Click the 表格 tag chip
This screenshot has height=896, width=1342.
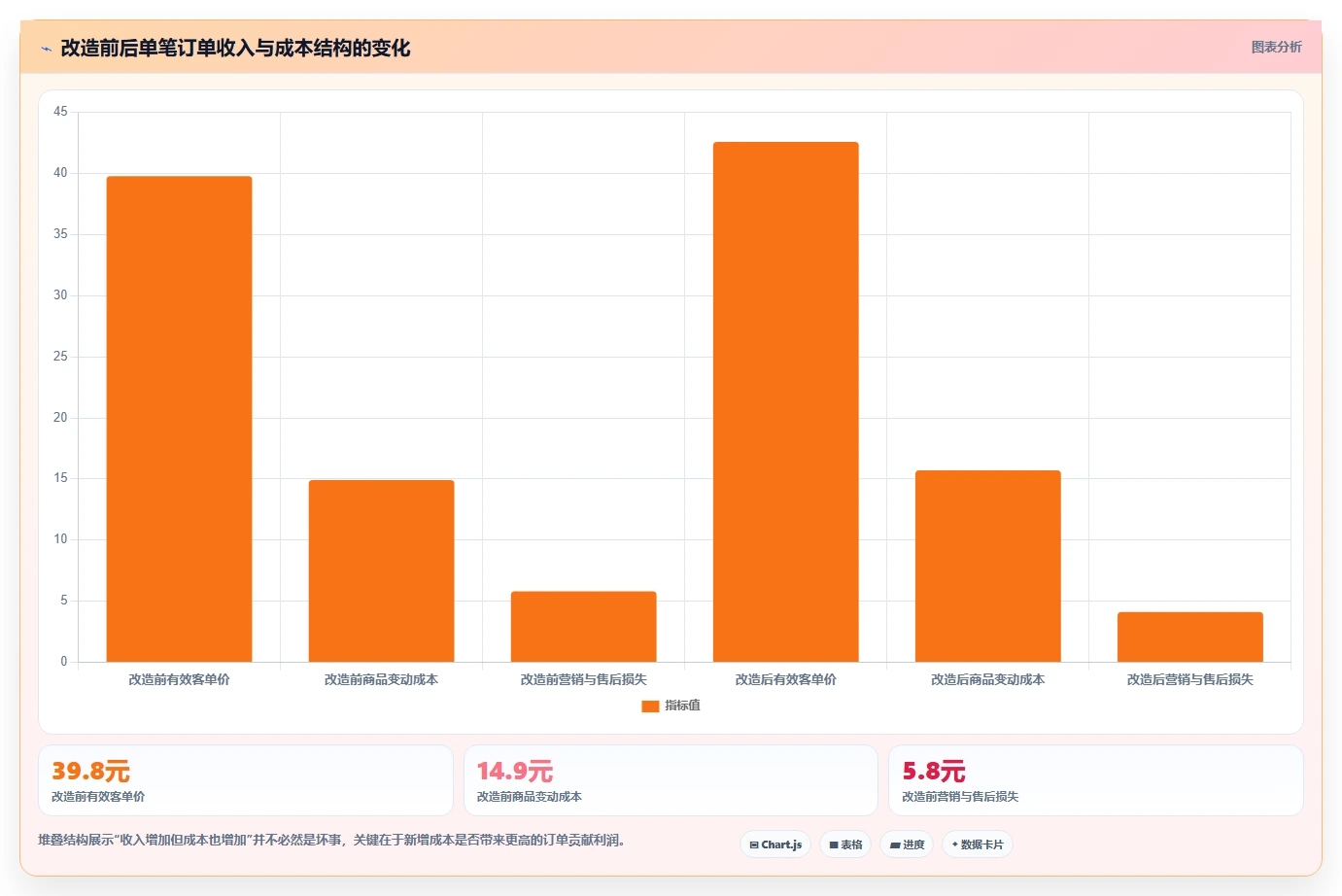click(x=845, y=844)
